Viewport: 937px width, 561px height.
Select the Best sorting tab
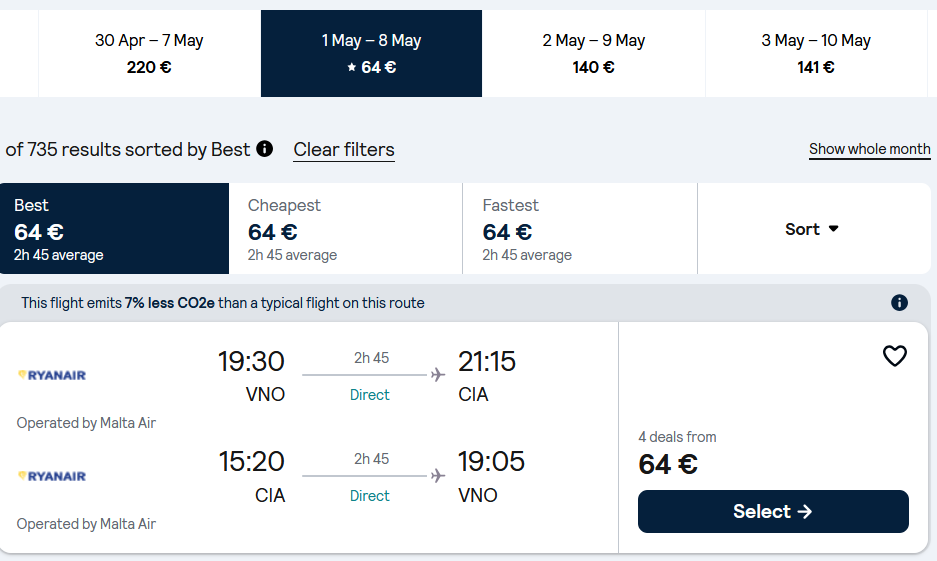(114, 229)
